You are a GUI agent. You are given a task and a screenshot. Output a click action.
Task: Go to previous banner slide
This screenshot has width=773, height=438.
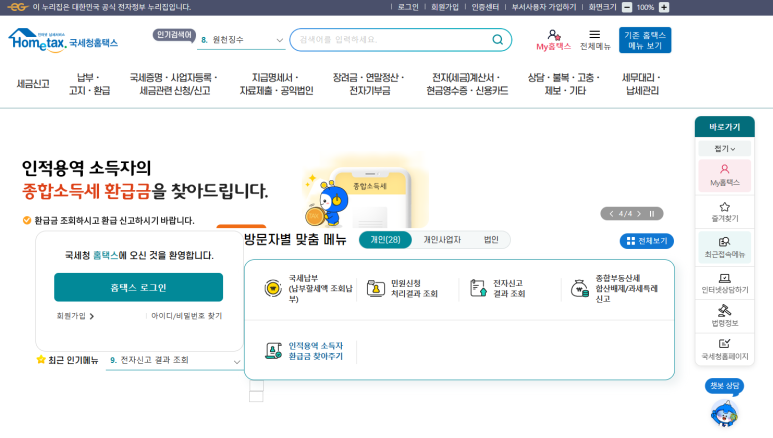[x=611, y=214]
